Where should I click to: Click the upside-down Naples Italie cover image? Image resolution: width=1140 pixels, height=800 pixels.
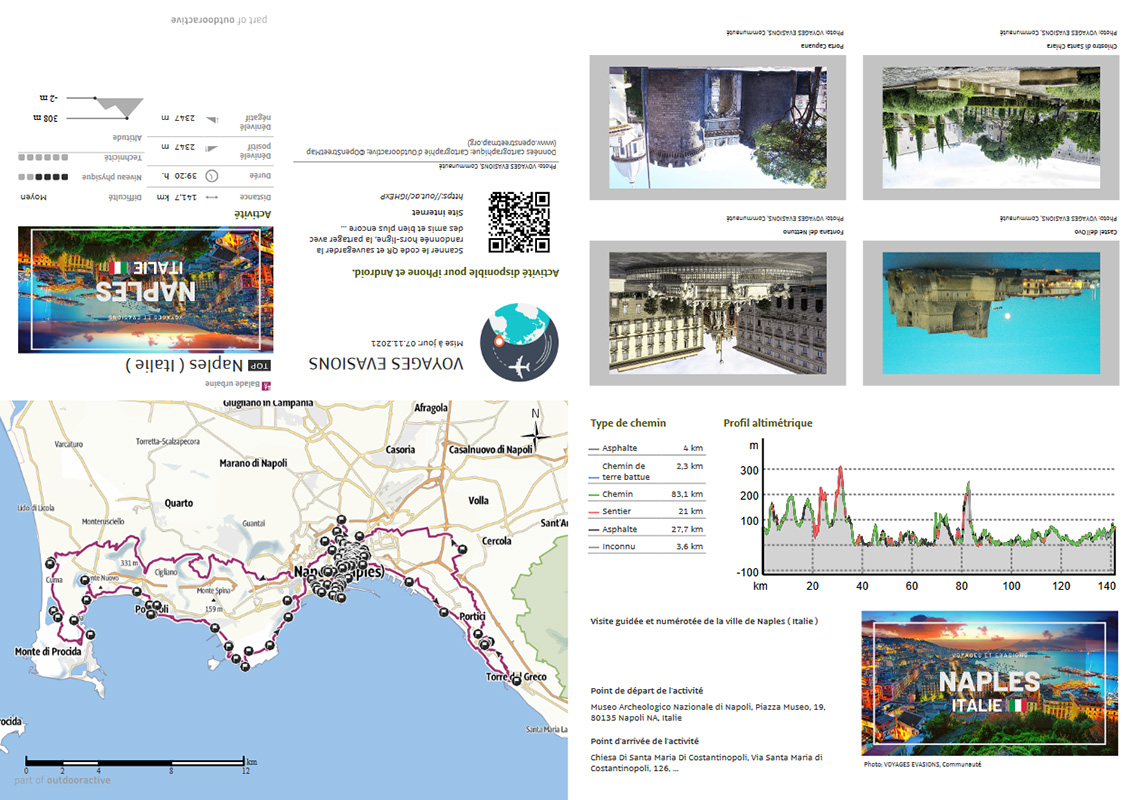(145, 289)
